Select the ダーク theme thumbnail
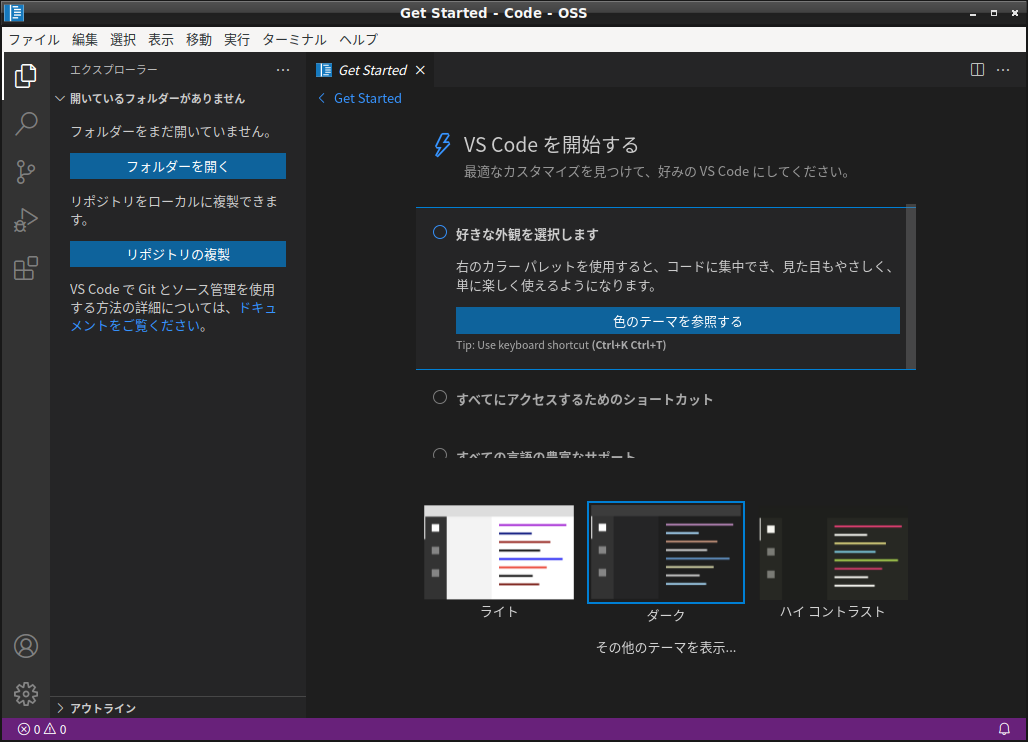 [x=665, y=553]
